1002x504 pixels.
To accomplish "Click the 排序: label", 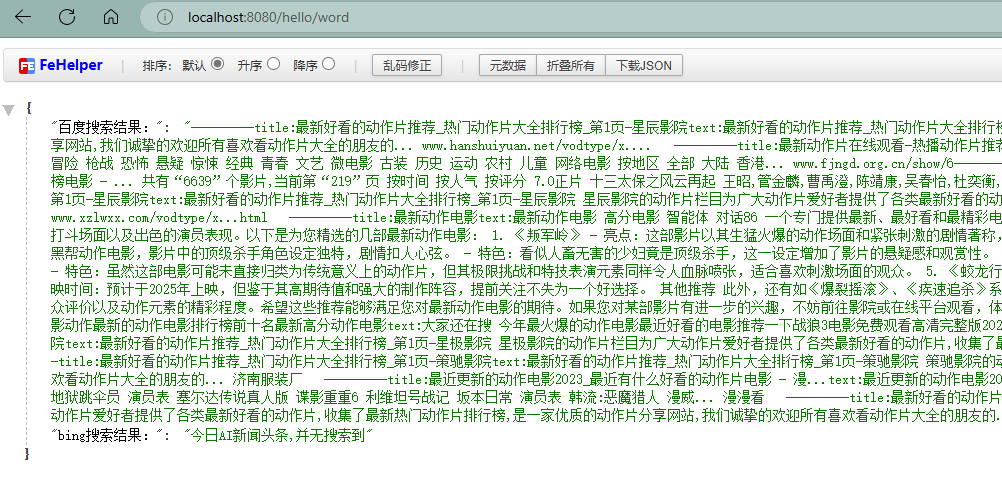I will point(158,65).
